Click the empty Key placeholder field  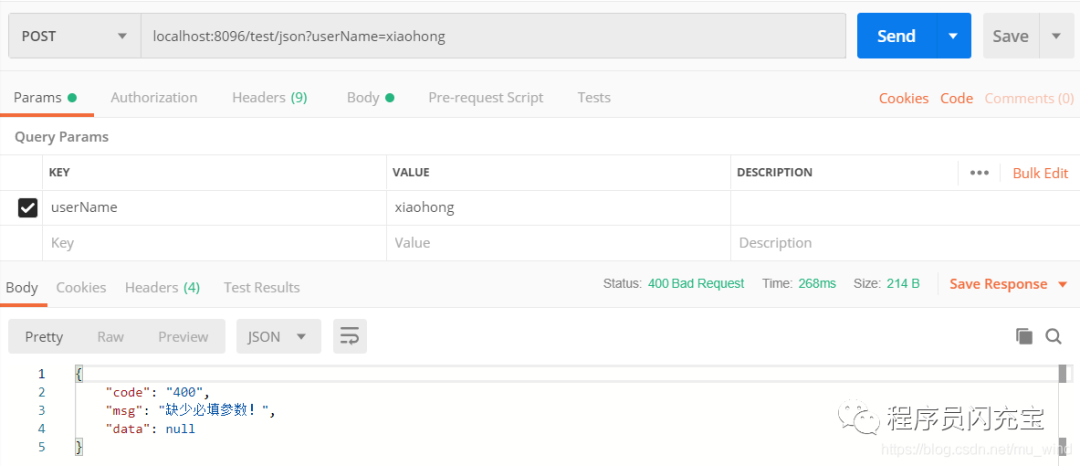[x=214, y=243]
